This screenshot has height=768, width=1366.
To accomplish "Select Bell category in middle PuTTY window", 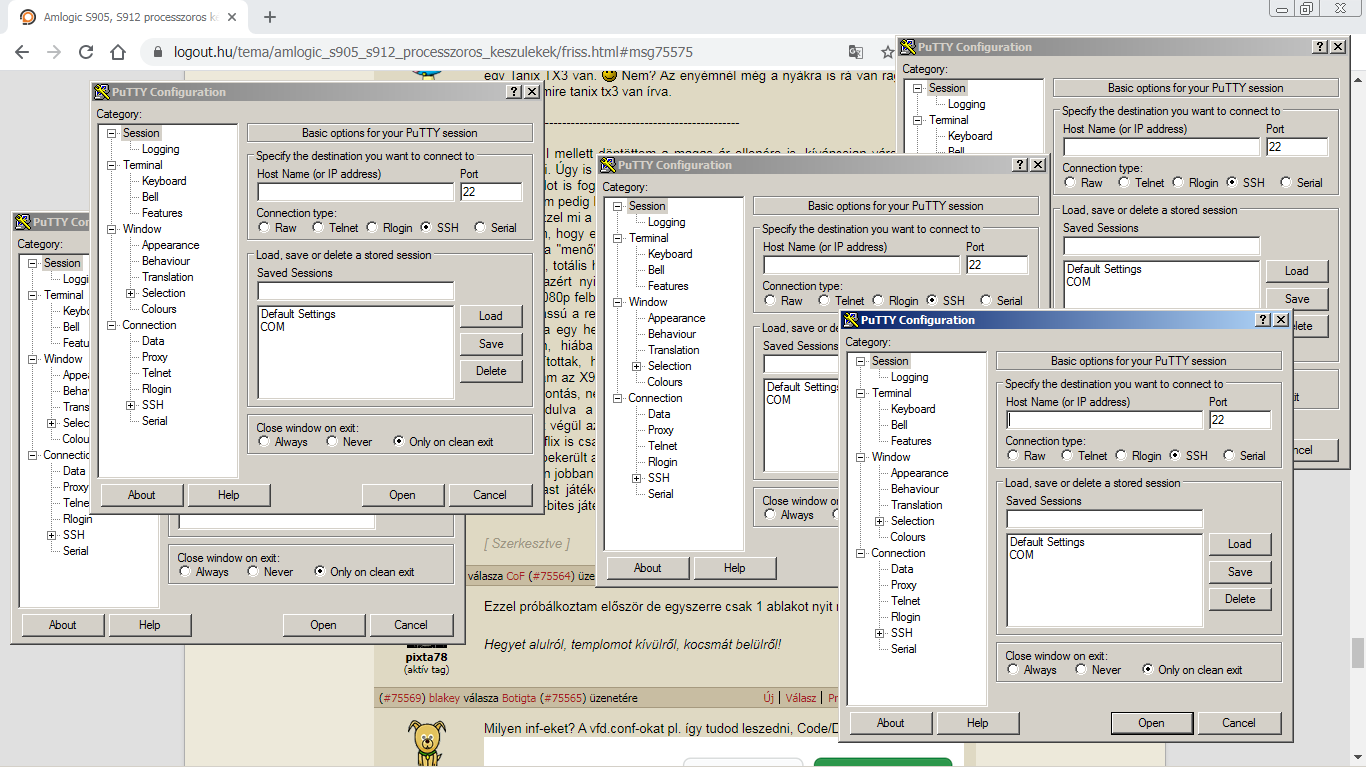I will tap(656, 270).
